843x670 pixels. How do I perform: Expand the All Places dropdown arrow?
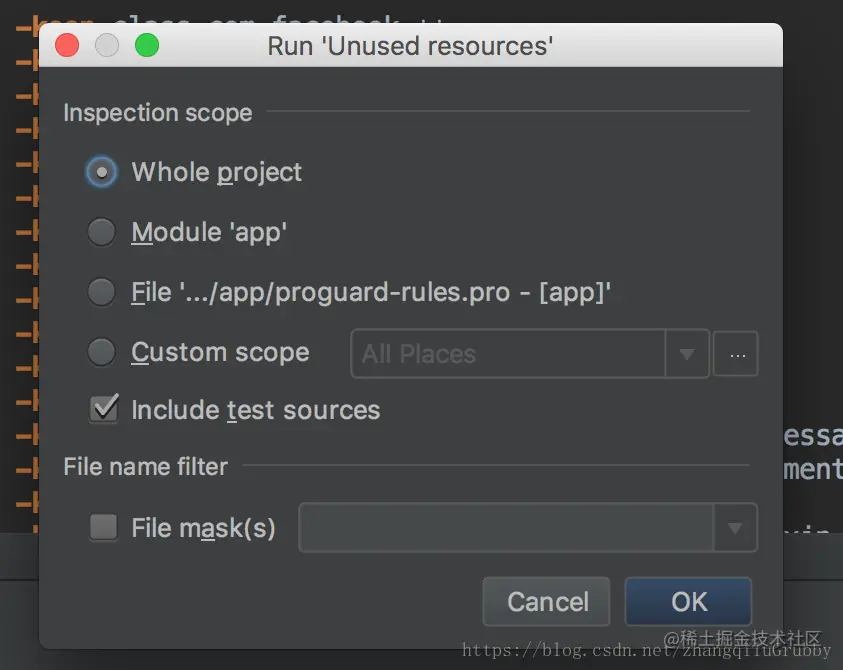pyautogui.click(x=688, y=354)
